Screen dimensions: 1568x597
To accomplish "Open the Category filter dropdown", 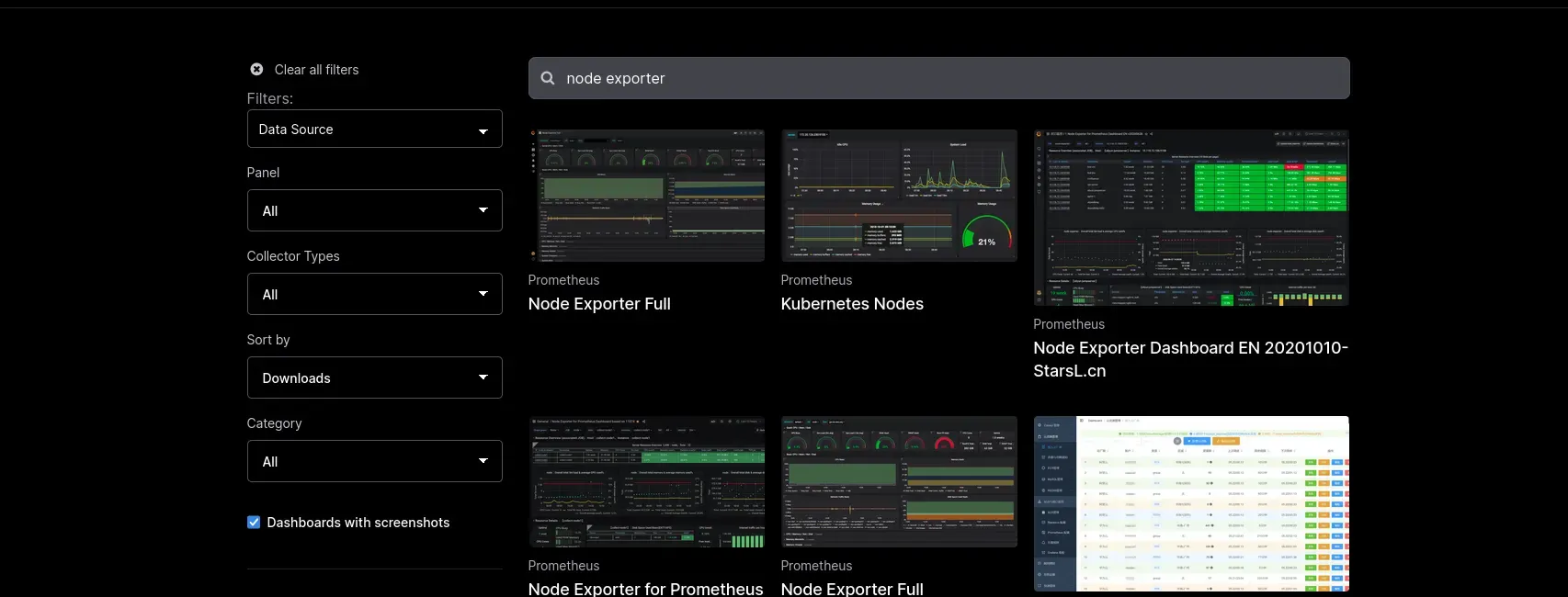I will [374, 461].
